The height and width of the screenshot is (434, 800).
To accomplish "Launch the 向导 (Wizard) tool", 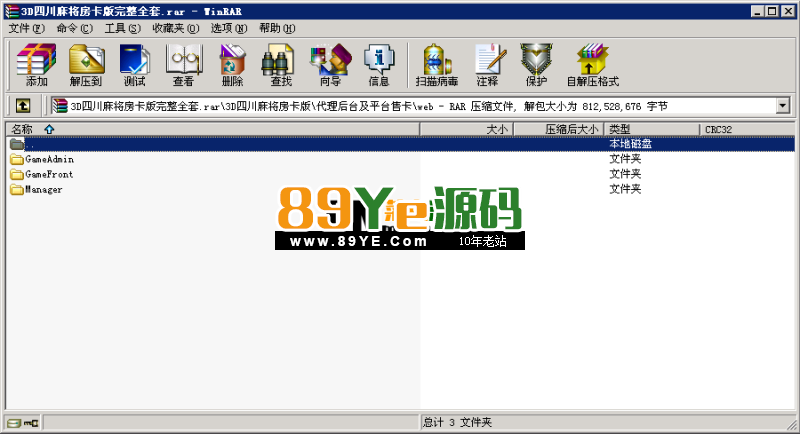I will [330, 65].
